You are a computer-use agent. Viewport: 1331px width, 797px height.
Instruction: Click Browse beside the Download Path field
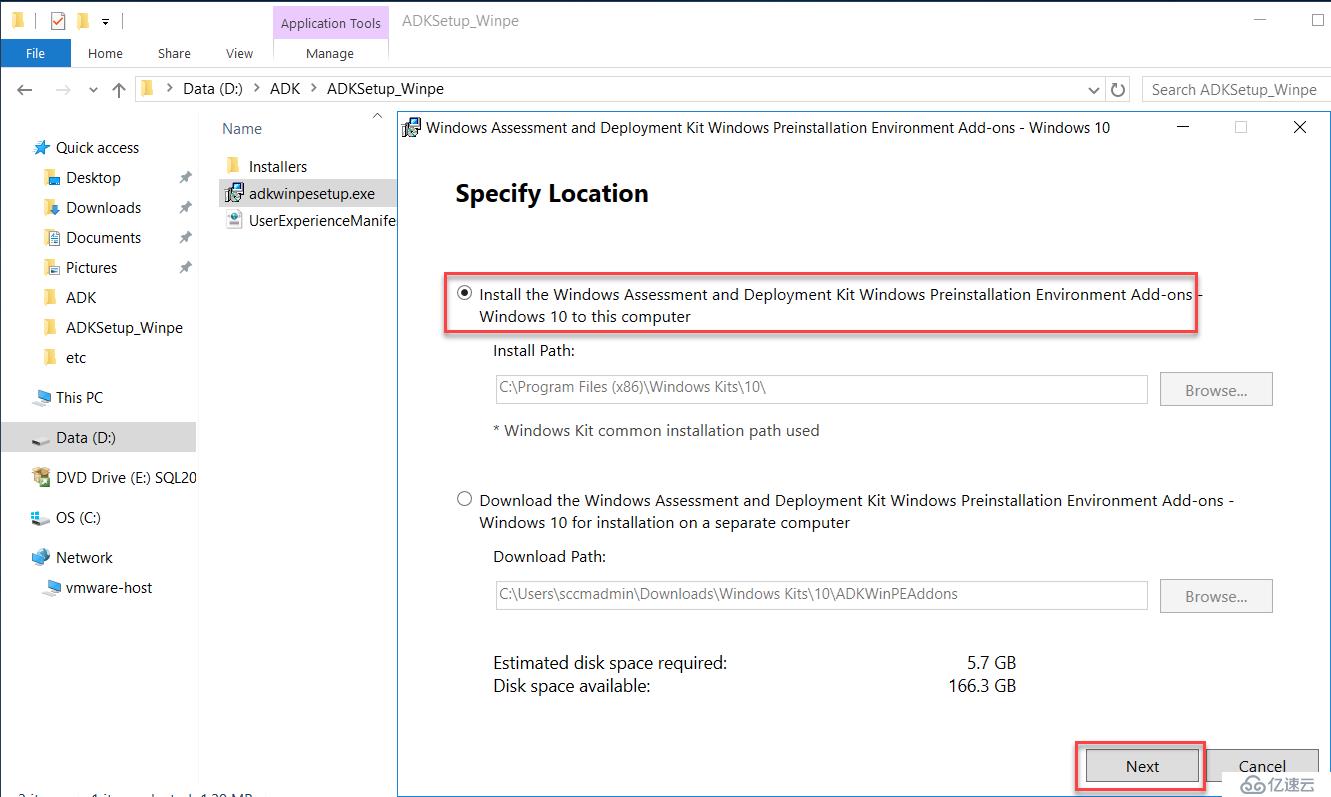coord(1216,596)
